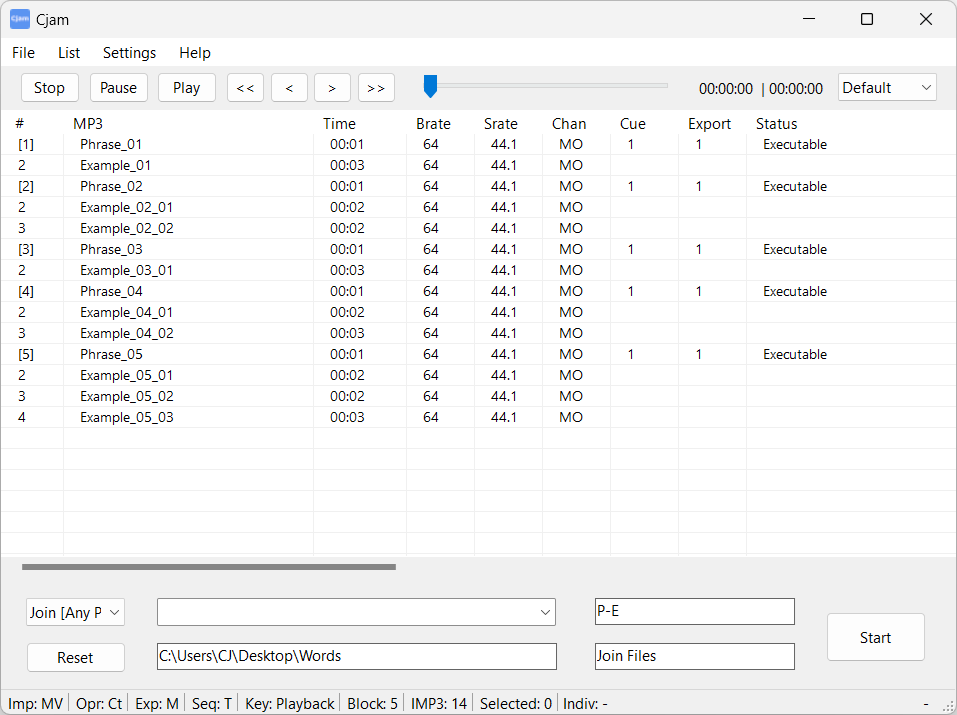Screen dimensions: 957x715
Task: Expand the empty file selection combo box
Action: [355, 612]
